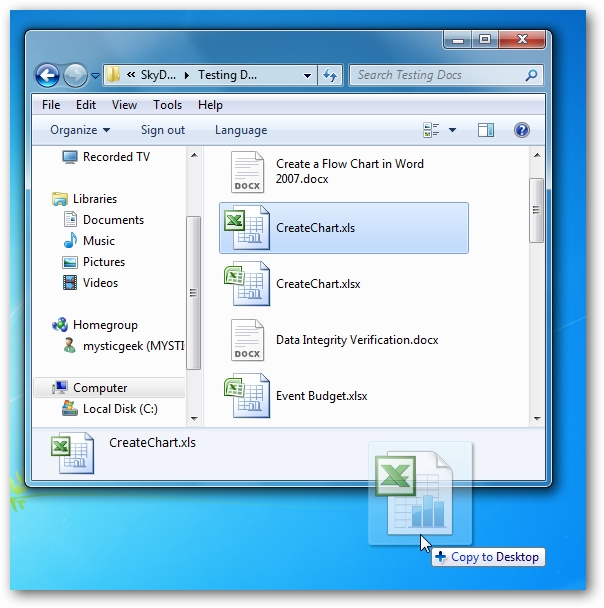Open the Videos library
The height and width of the screenshot is (608, 604).
[100, 283]
